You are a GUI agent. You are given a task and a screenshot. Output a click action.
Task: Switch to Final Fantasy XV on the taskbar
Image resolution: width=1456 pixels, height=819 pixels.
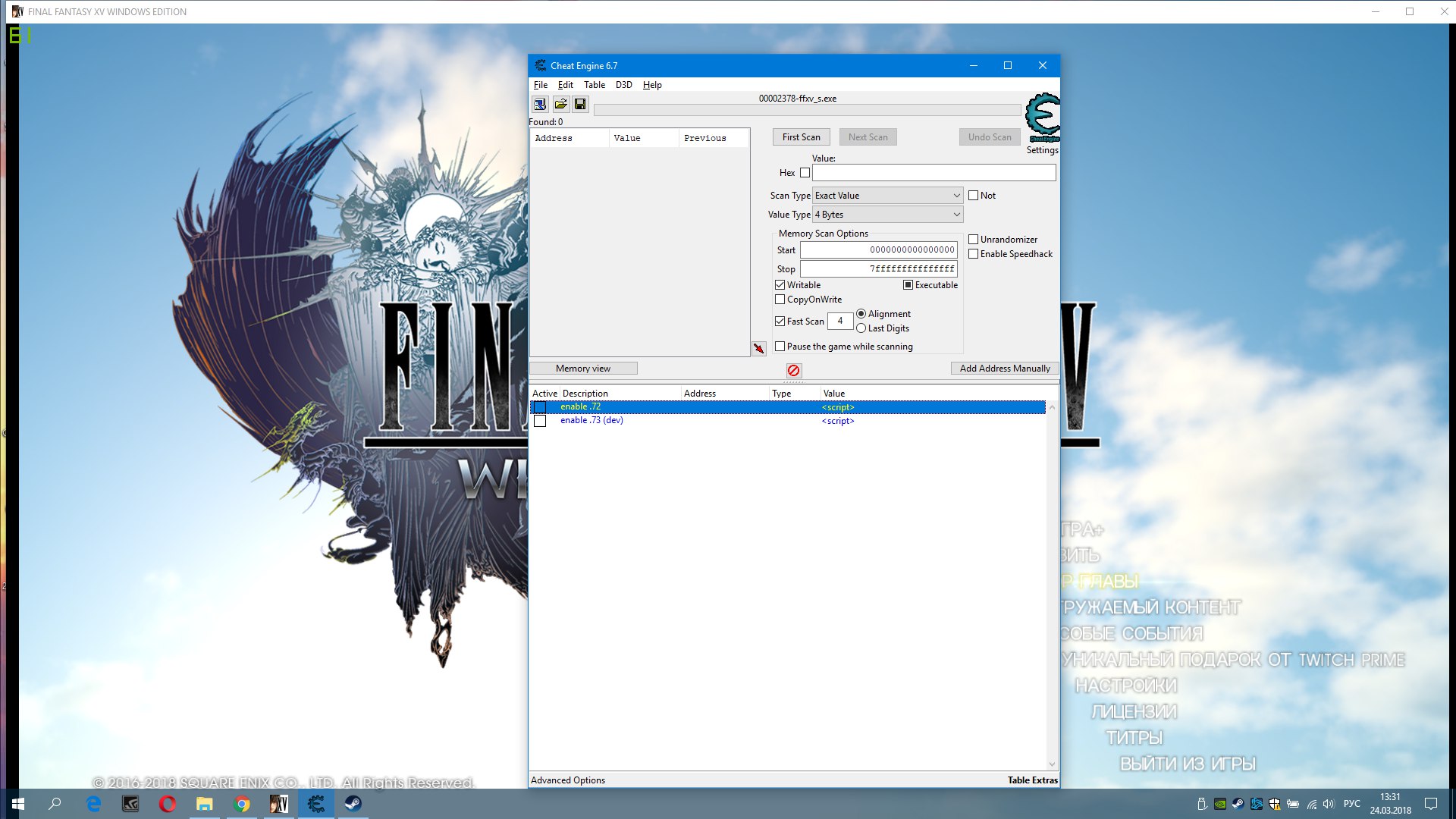279,804
